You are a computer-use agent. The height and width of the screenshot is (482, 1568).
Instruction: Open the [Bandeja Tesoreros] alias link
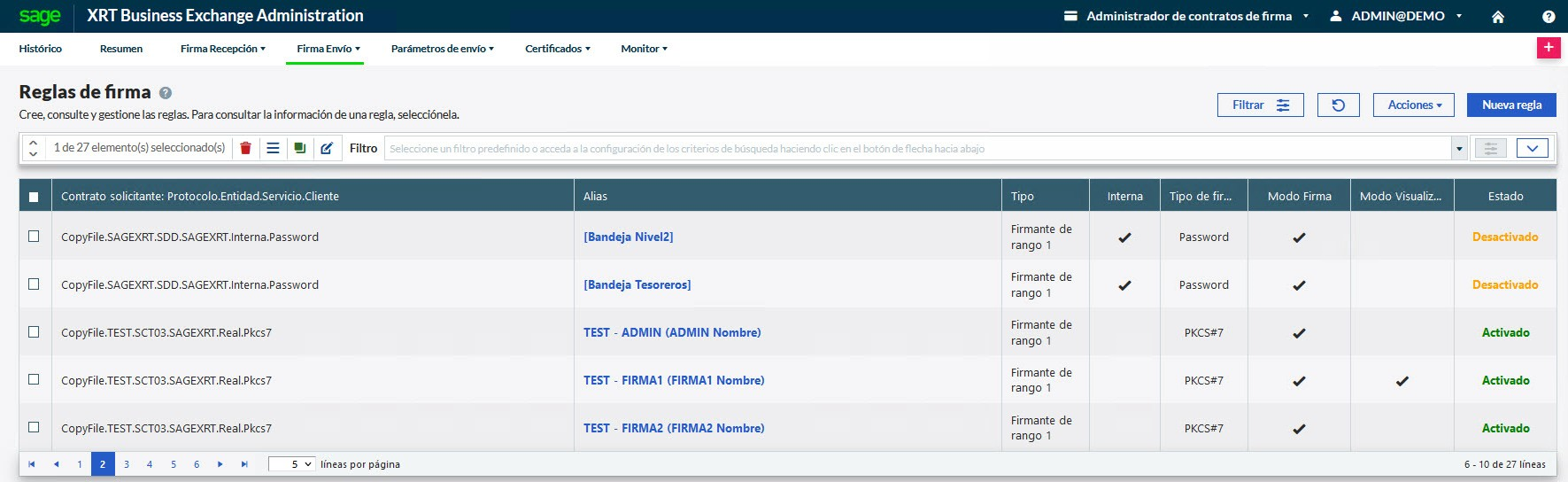[637, 284]
